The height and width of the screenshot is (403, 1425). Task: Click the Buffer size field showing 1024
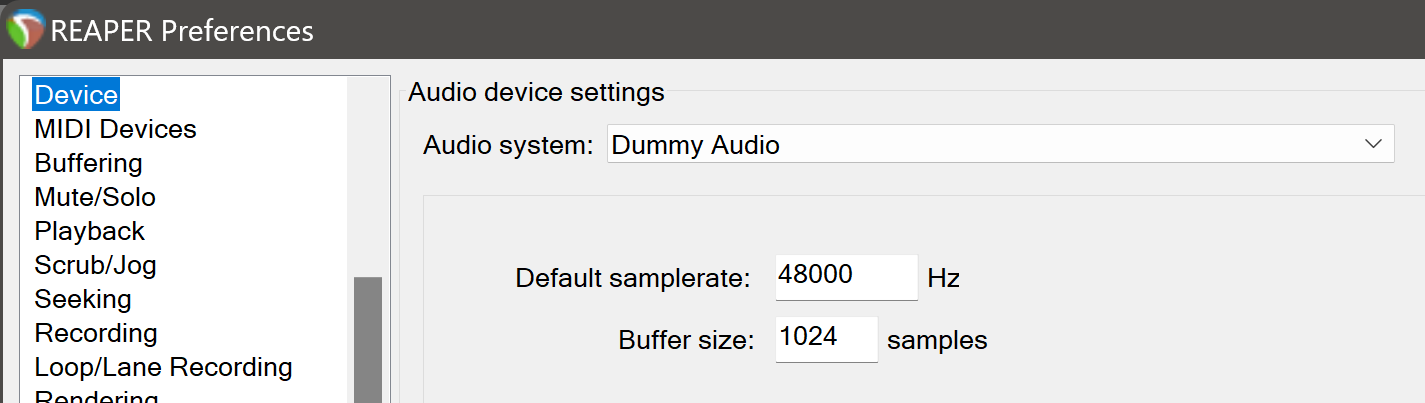[826, 339]
